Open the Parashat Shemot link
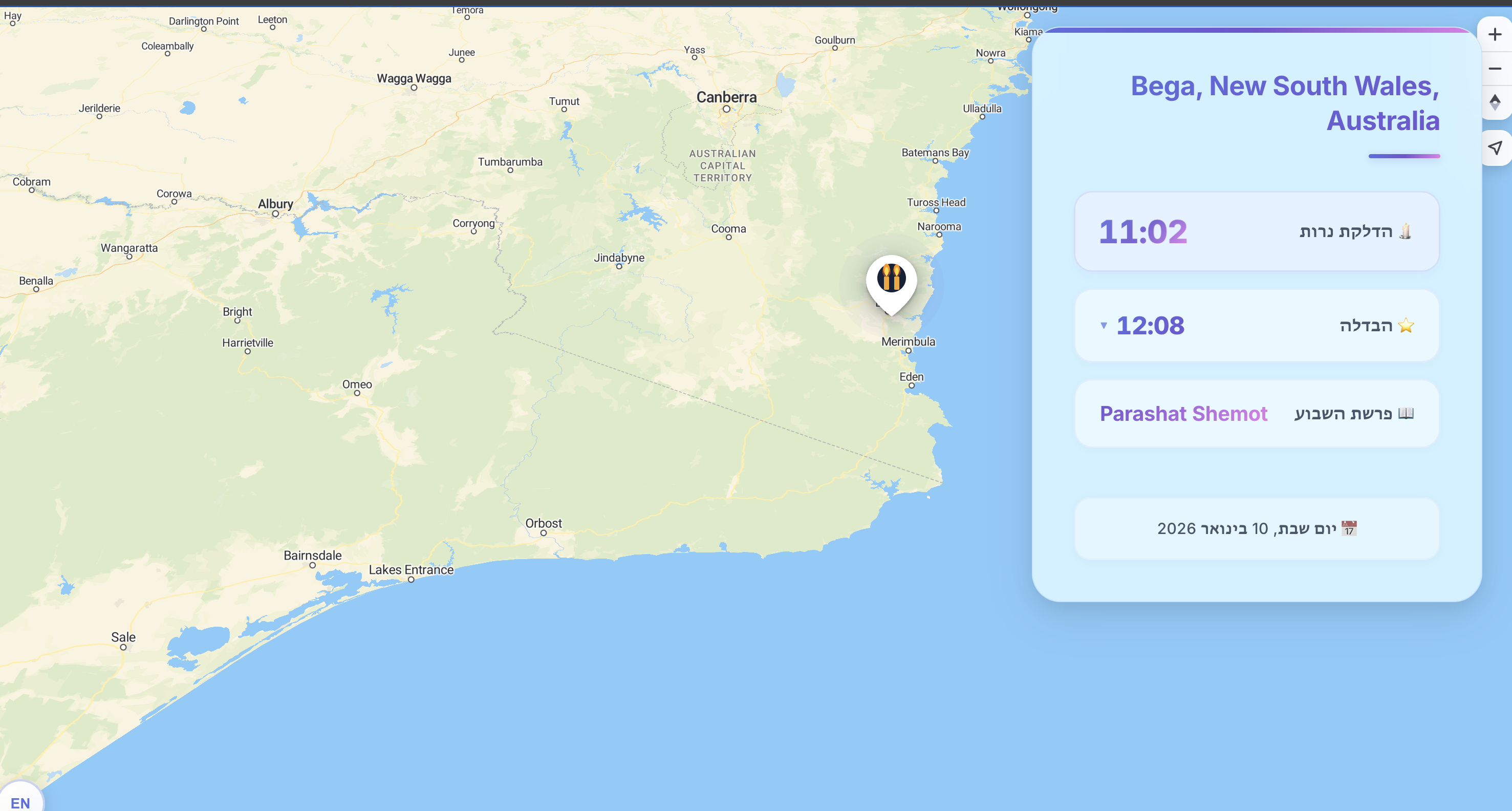Image resolution: width=1512 pixels, height=811 pixels. tap(1183, 413)
